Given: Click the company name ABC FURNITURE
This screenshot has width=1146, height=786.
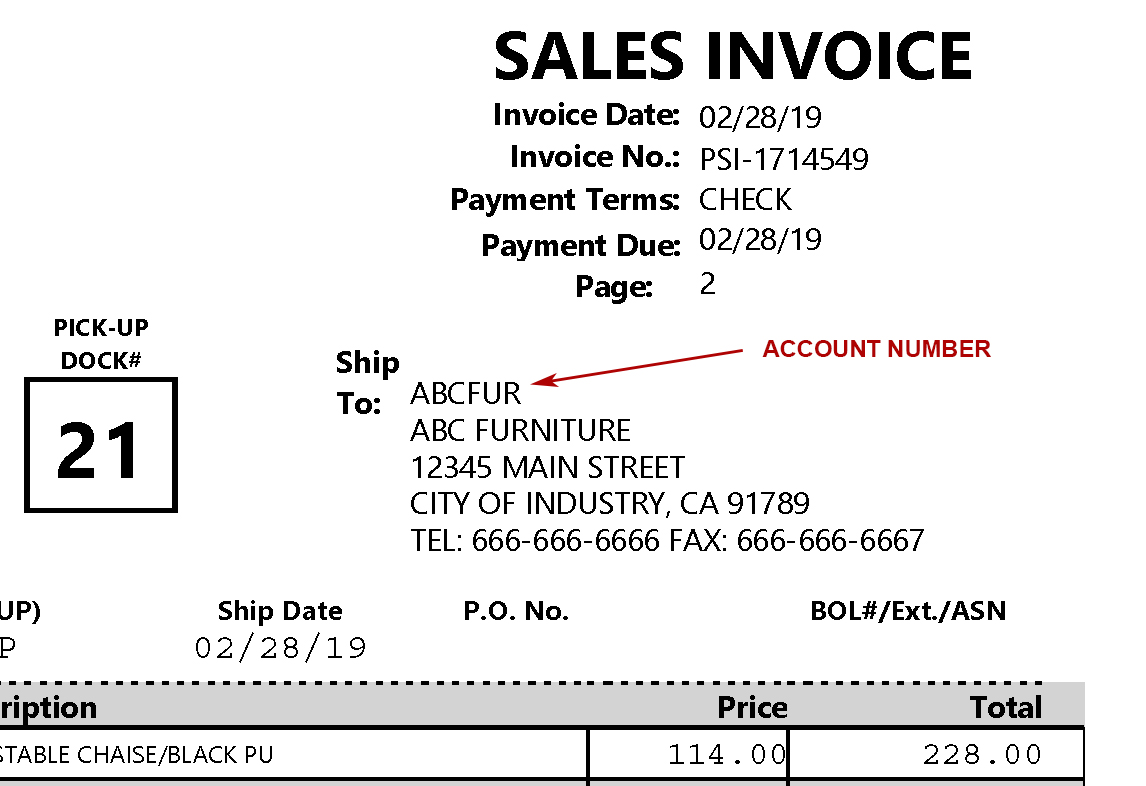Looking at the screenshot, I should (x=520, y=431).
